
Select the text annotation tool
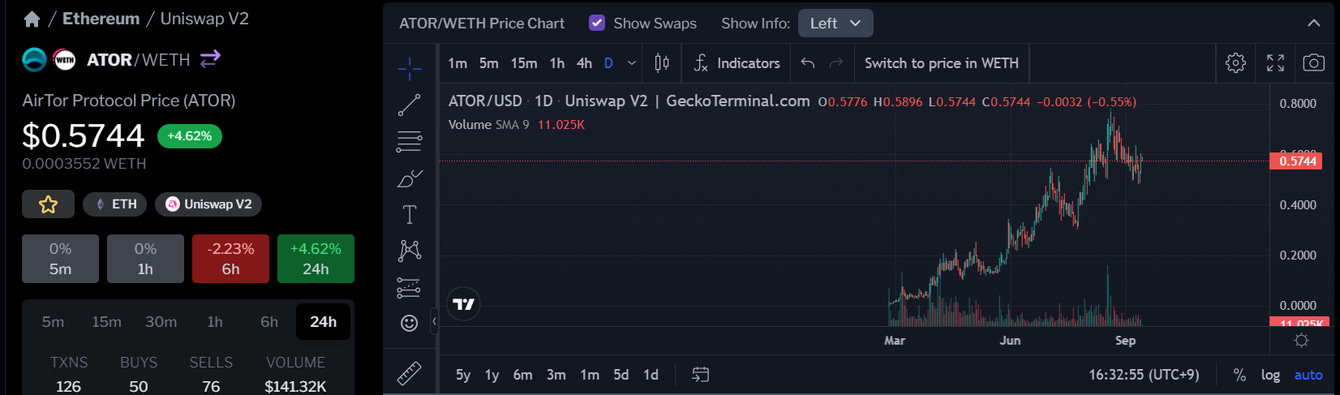(409, 214)
